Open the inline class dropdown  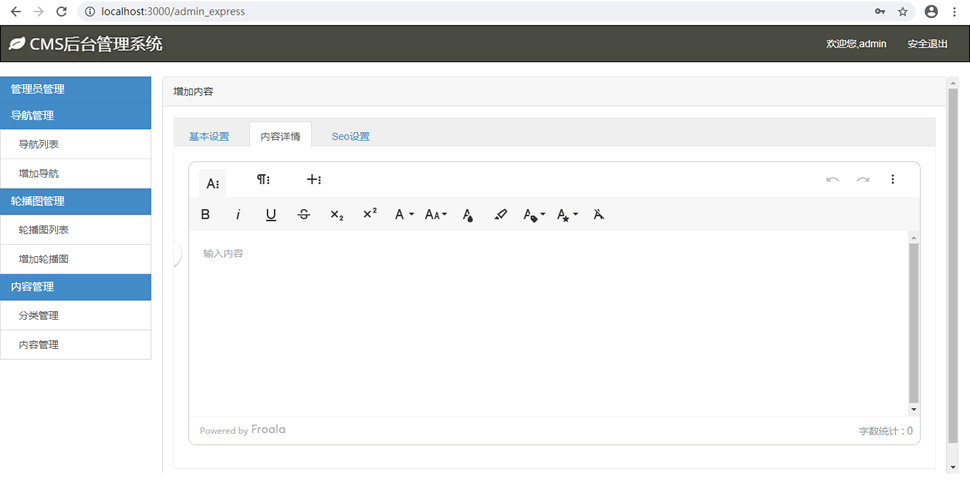(534, 215)
